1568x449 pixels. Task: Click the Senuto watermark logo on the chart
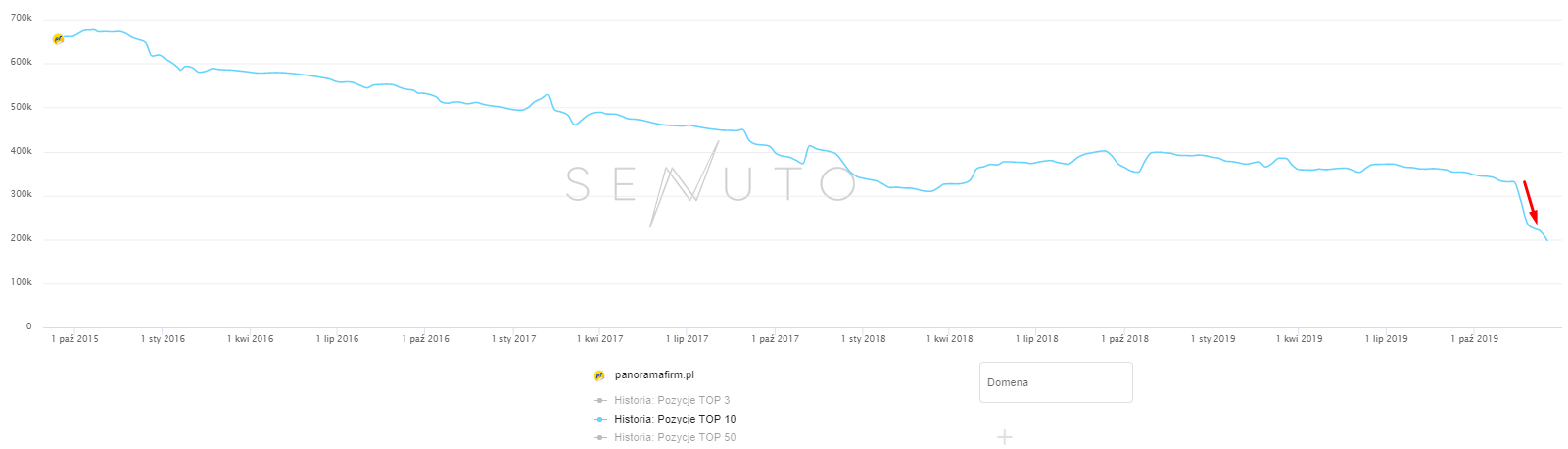coord(711,183)
